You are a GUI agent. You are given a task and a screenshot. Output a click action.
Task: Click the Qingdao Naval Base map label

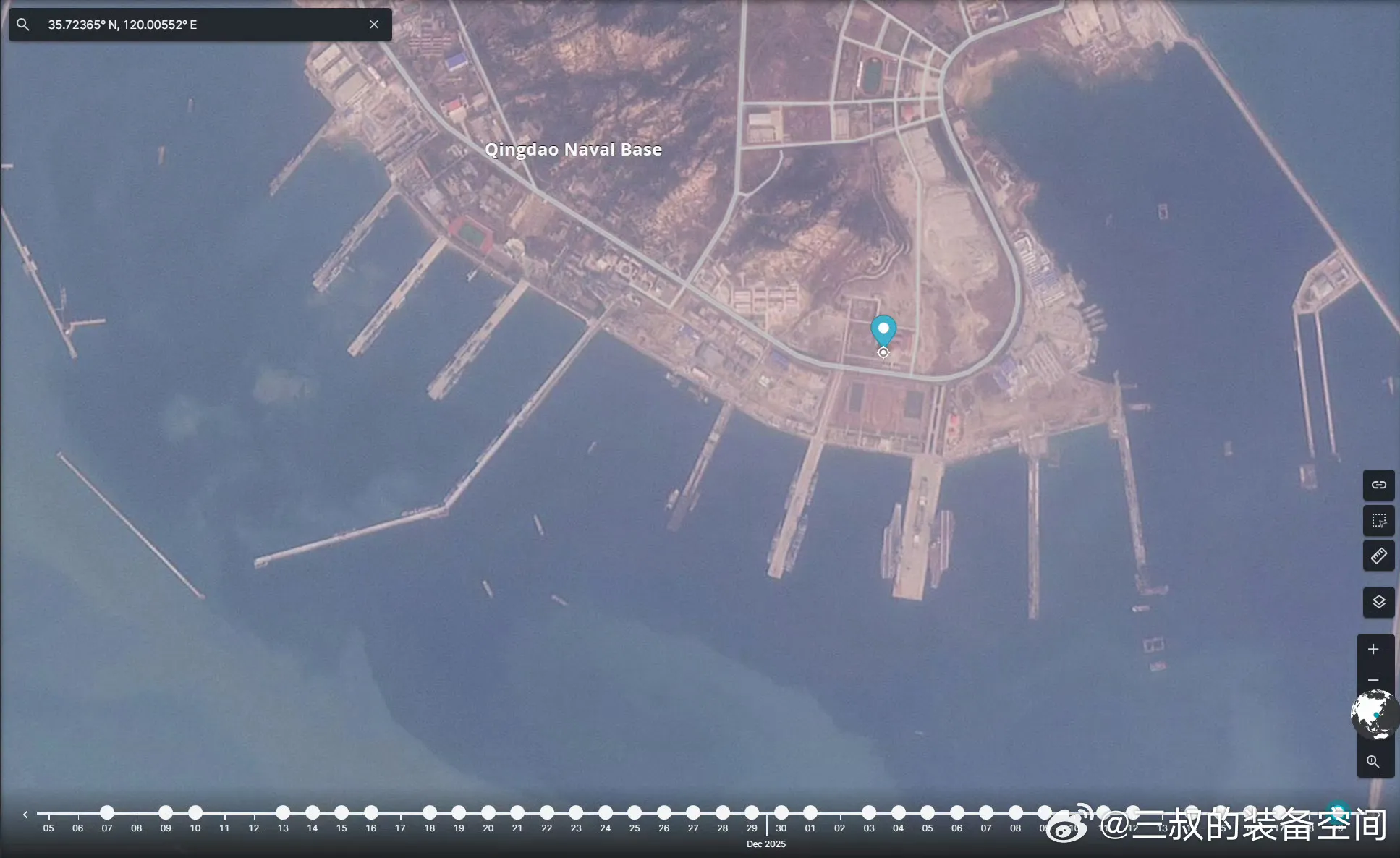click(x=573, y=150)
